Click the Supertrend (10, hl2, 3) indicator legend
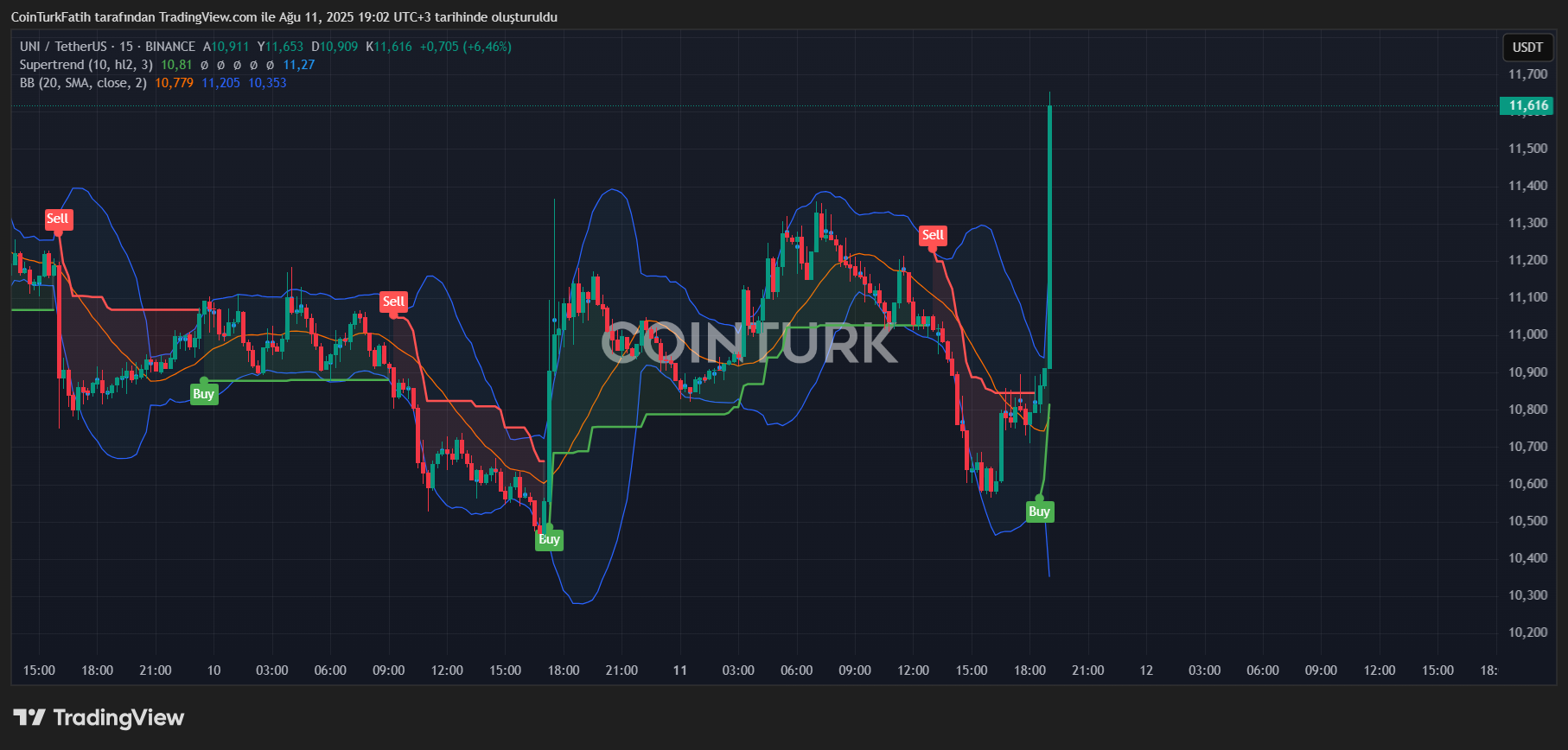Screen dimensions: 1568x750 click(86, 65)
